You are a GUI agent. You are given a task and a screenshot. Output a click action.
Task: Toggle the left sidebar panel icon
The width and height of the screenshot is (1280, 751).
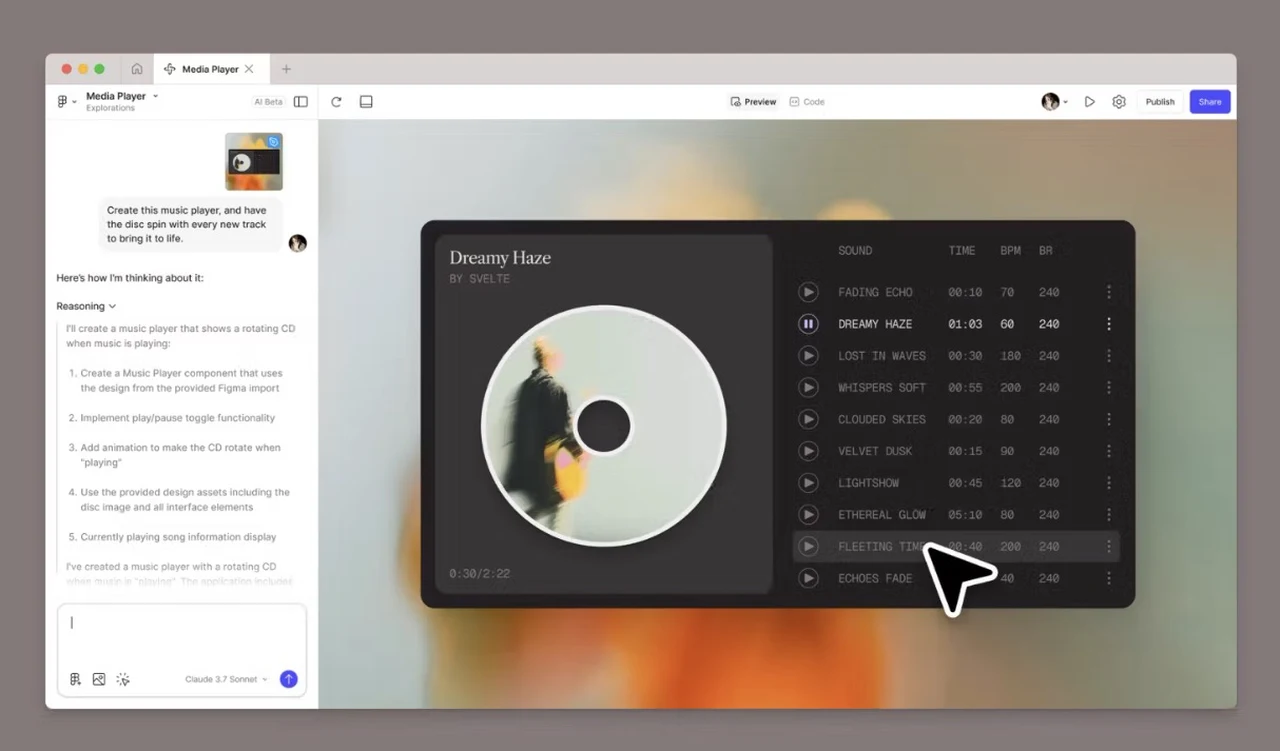[x=301, y=101]
